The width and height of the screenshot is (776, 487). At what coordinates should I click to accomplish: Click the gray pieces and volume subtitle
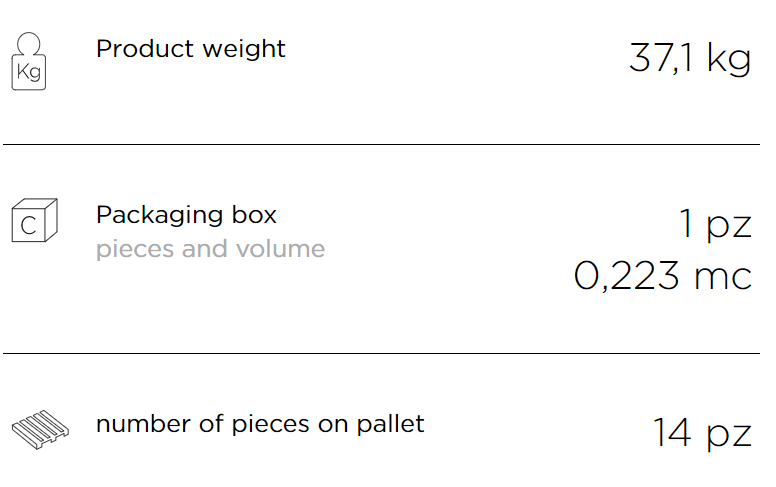(x=210, y=249)
